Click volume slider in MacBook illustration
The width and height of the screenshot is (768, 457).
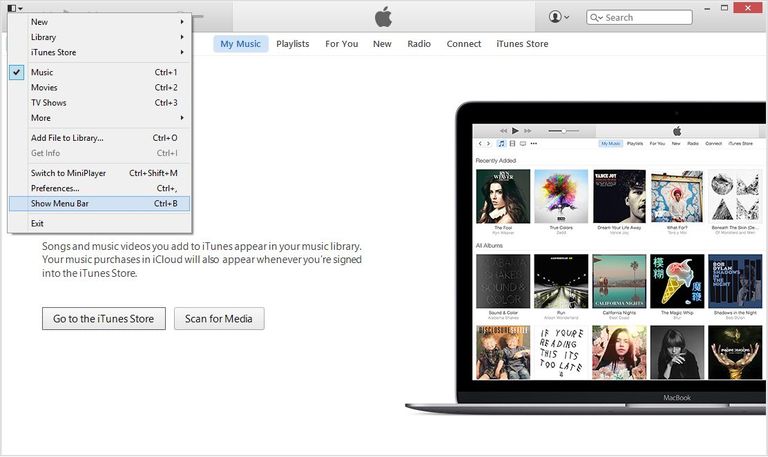tap(564, 131)
